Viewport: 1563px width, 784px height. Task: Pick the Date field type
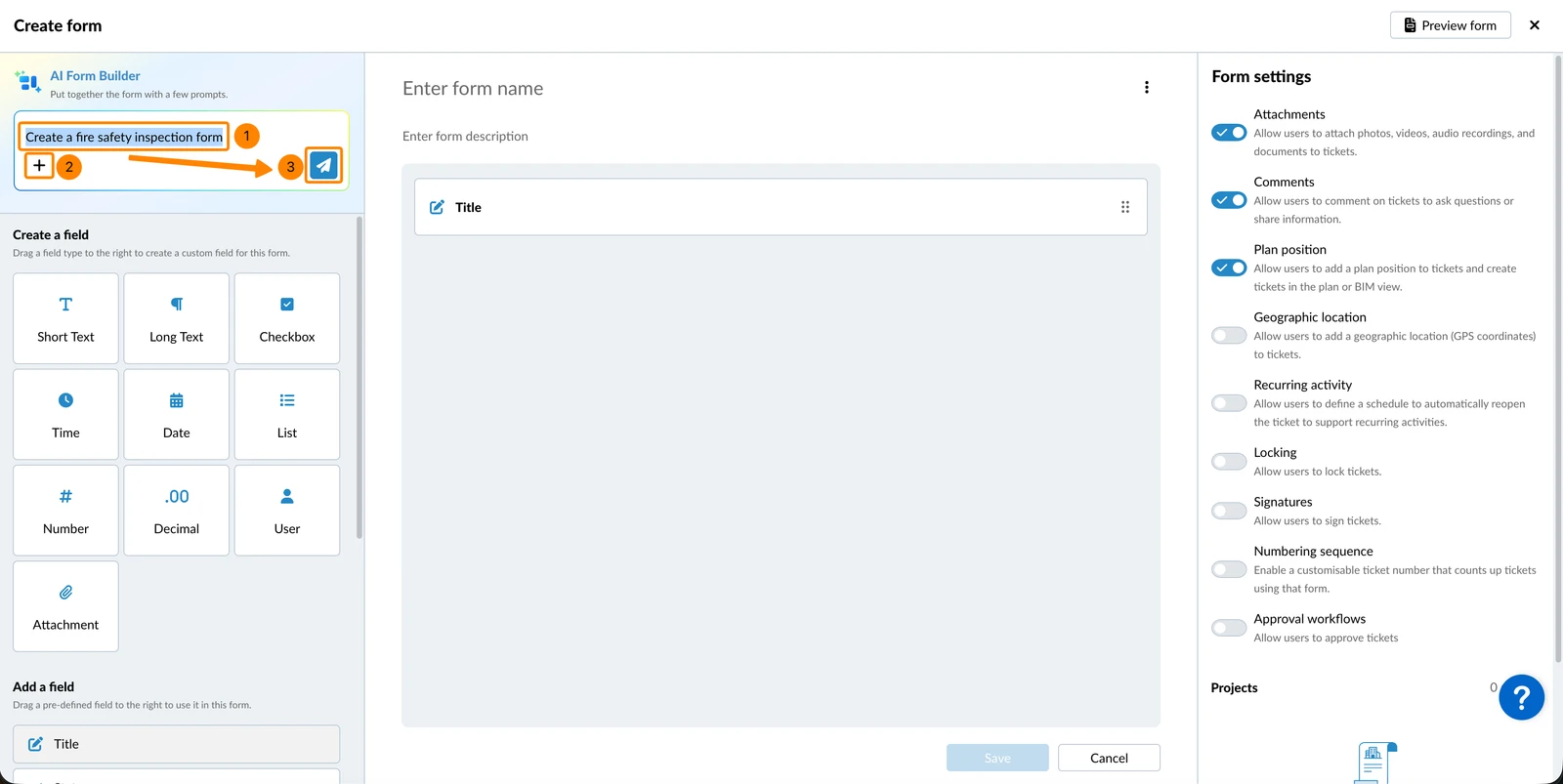[177, 414]
